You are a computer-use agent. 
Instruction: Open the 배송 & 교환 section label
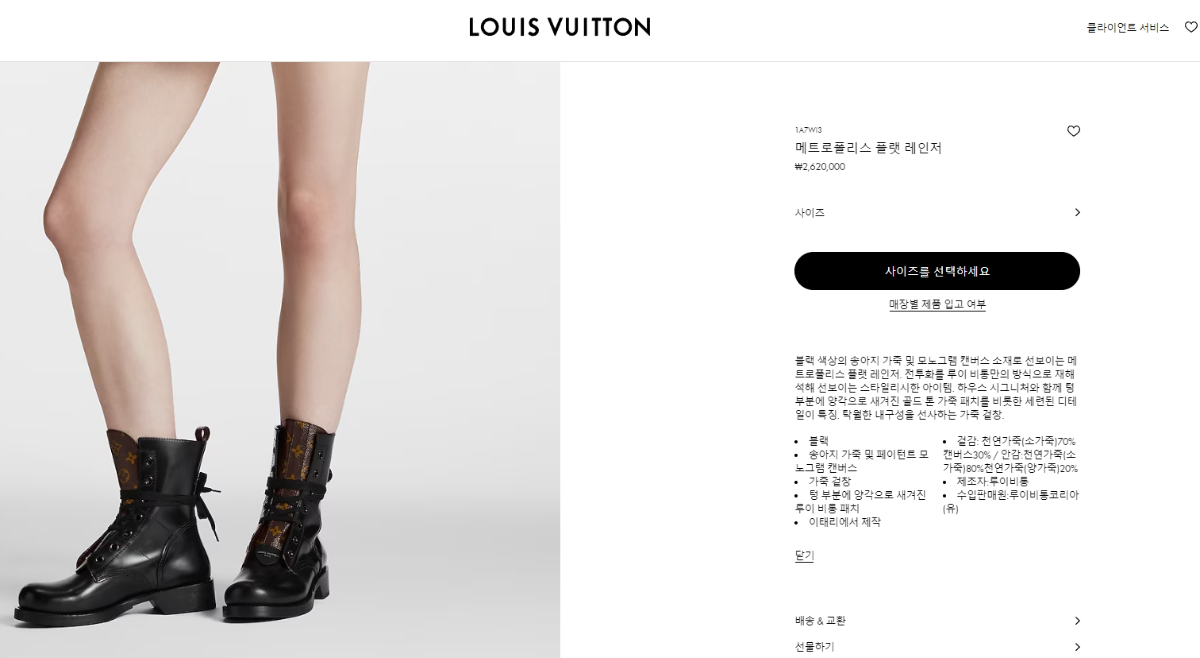point(820,621)
